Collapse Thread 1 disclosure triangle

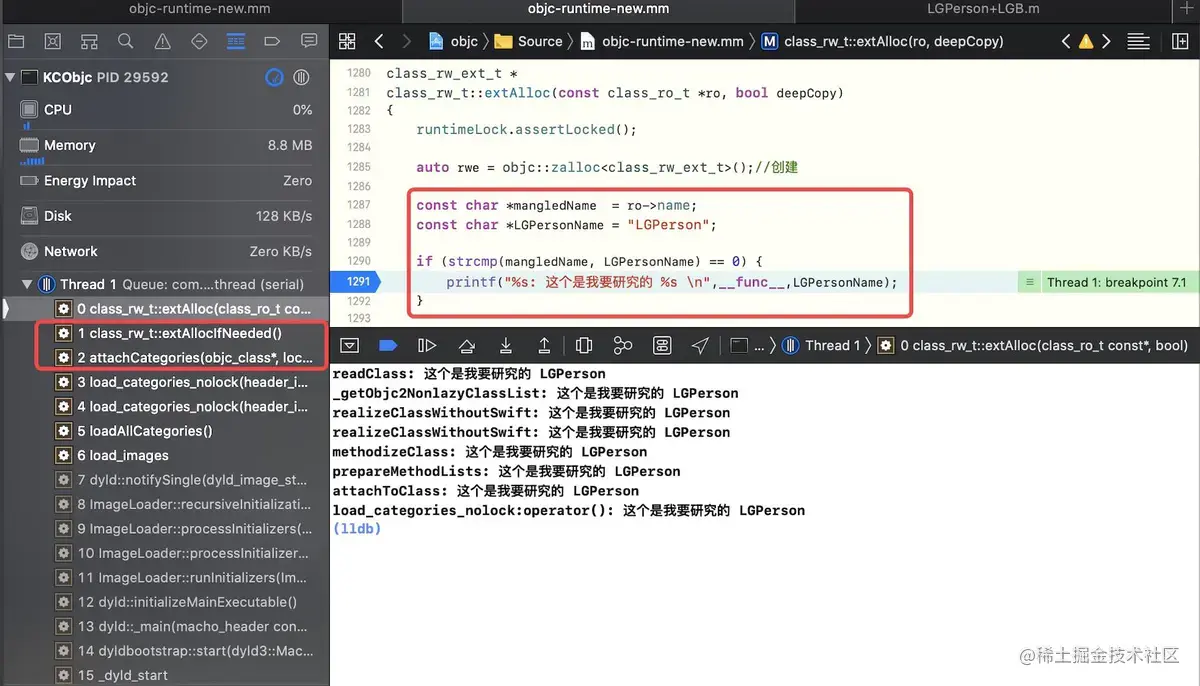click(25, 284)
